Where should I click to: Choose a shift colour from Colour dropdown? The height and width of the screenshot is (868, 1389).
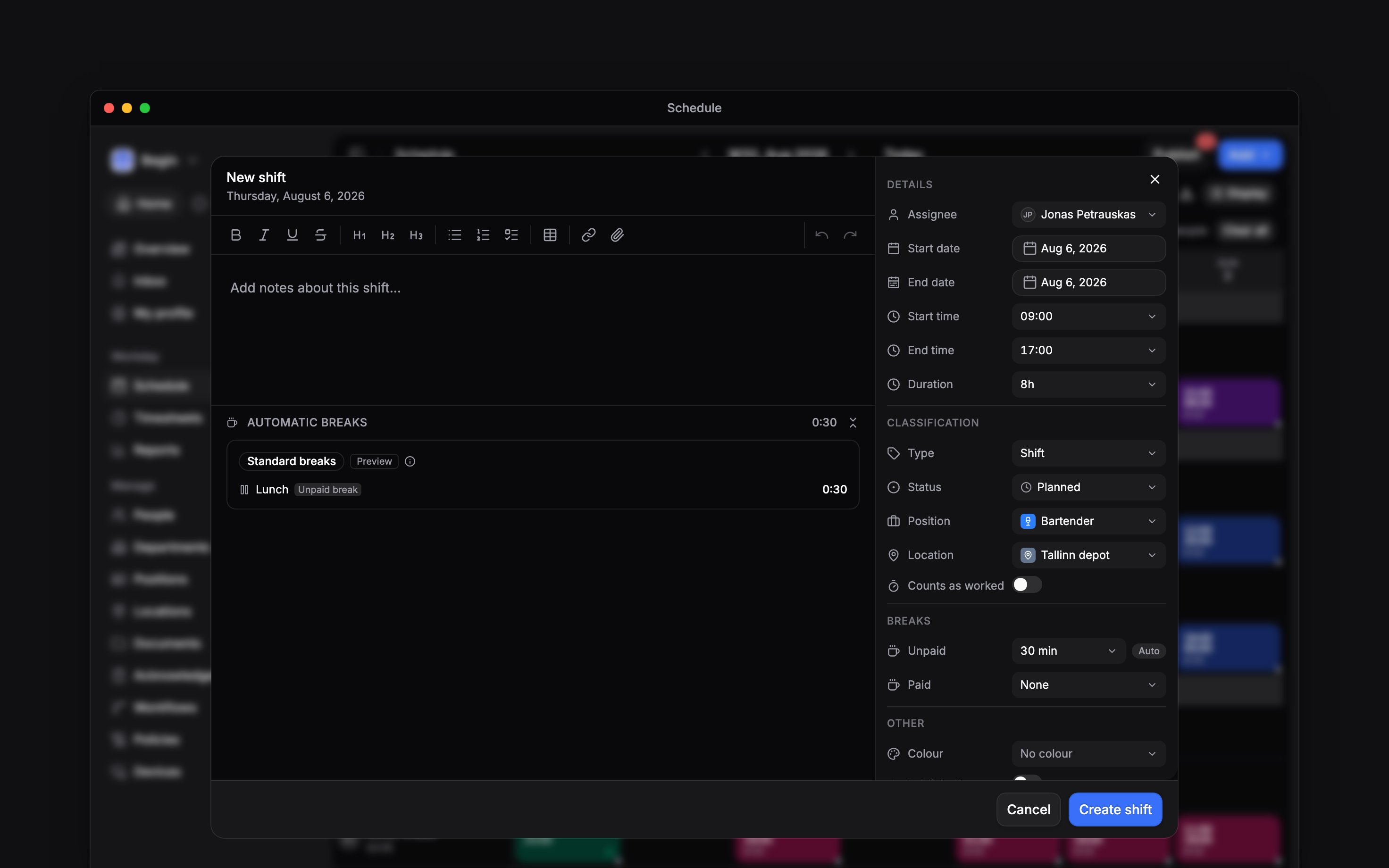(x=1088, y=753)
